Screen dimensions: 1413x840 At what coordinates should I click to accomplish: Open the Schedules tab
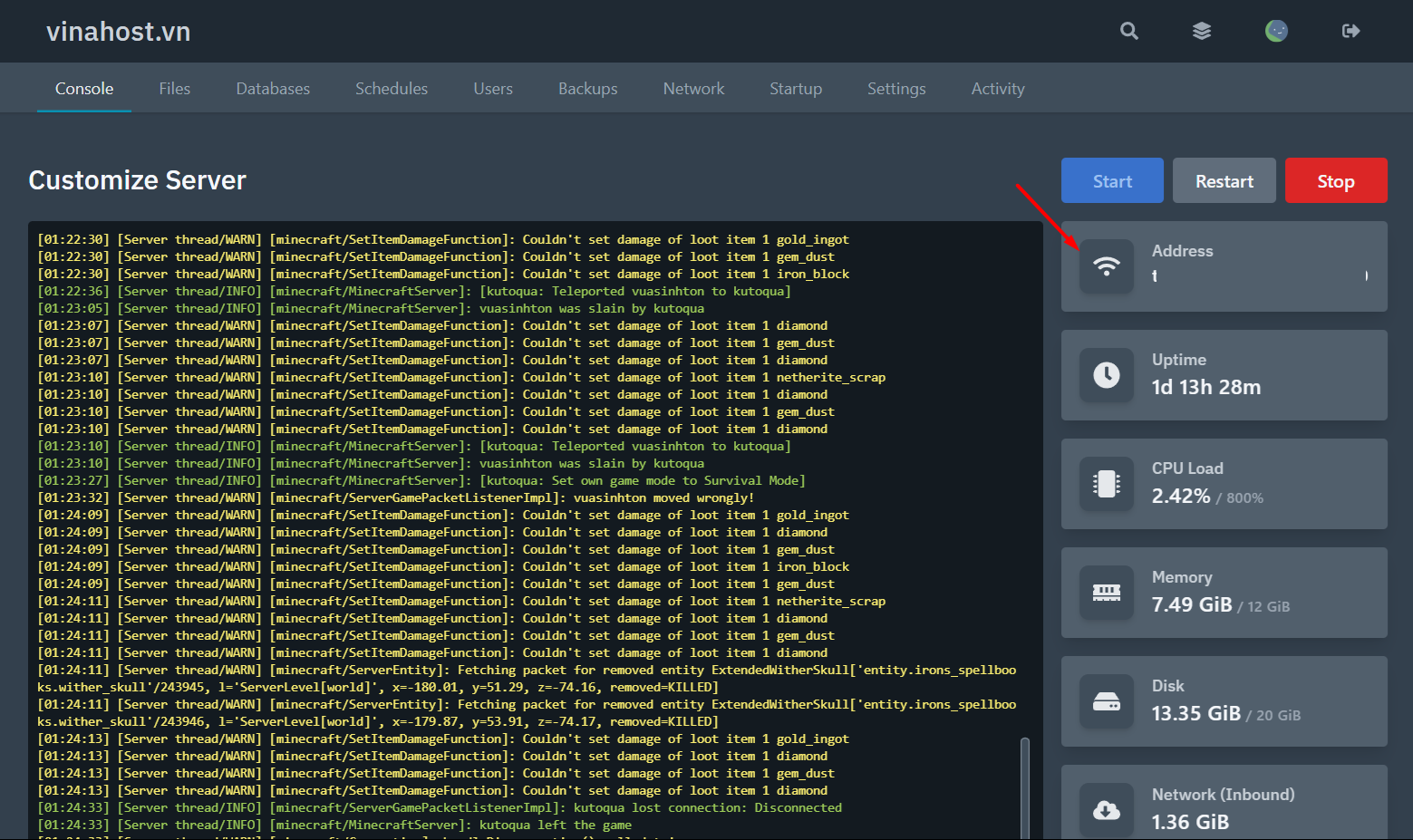click(392, 89)
